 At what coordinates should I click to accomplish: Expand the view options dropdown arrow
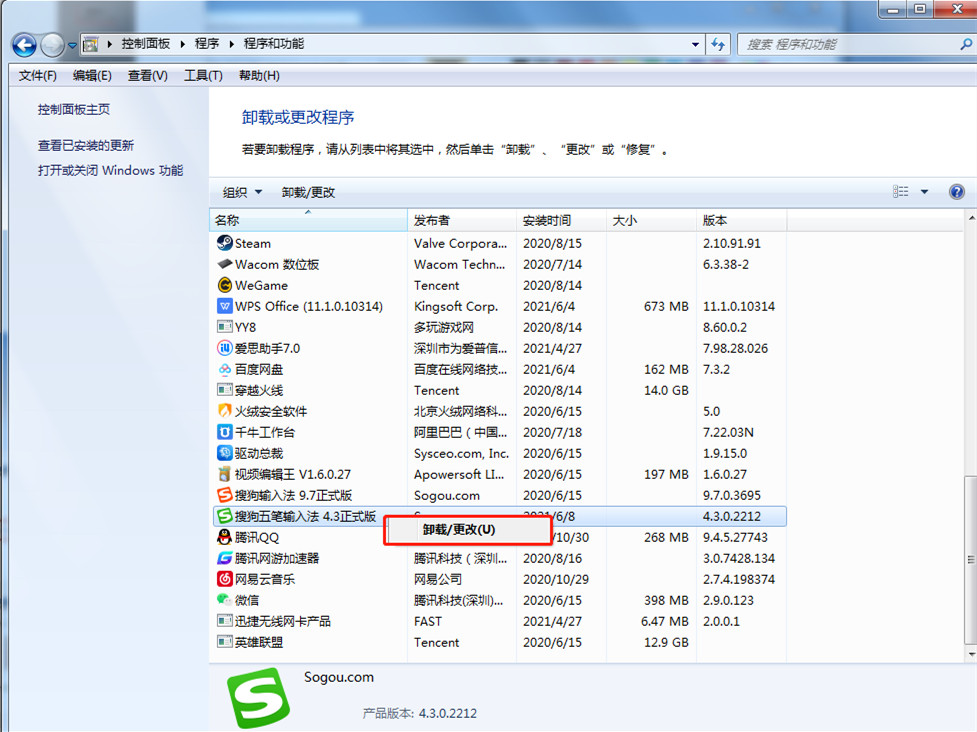click(925, 192)
